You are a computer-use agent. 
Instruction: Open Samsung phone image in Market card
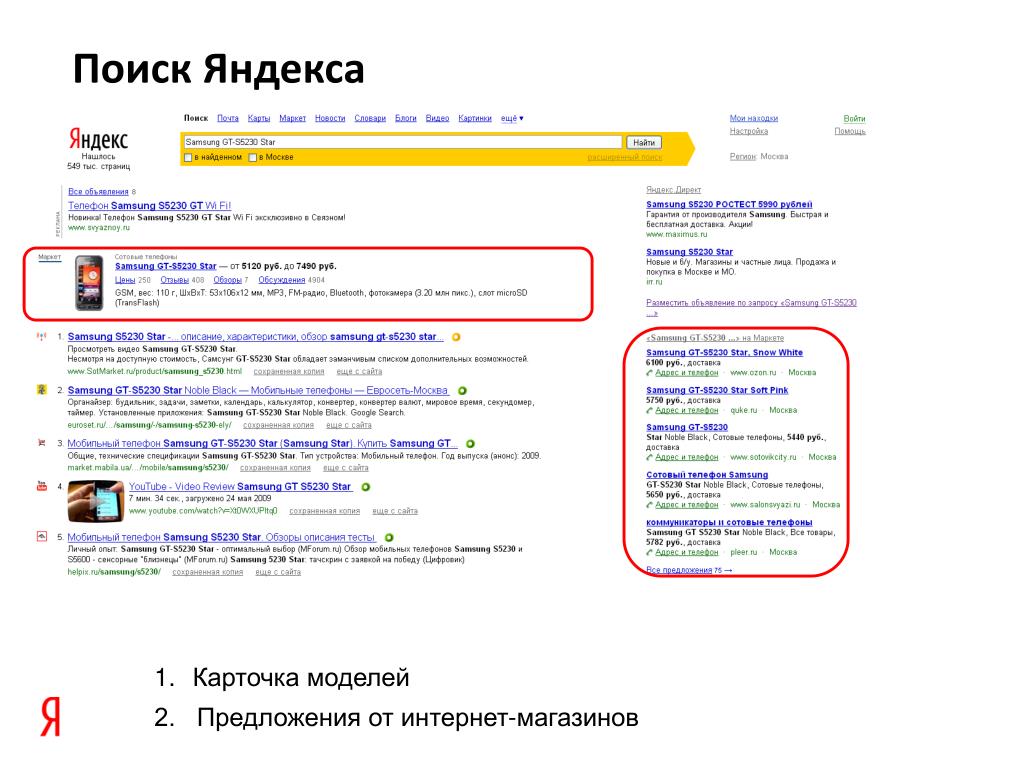click(89, 283)
